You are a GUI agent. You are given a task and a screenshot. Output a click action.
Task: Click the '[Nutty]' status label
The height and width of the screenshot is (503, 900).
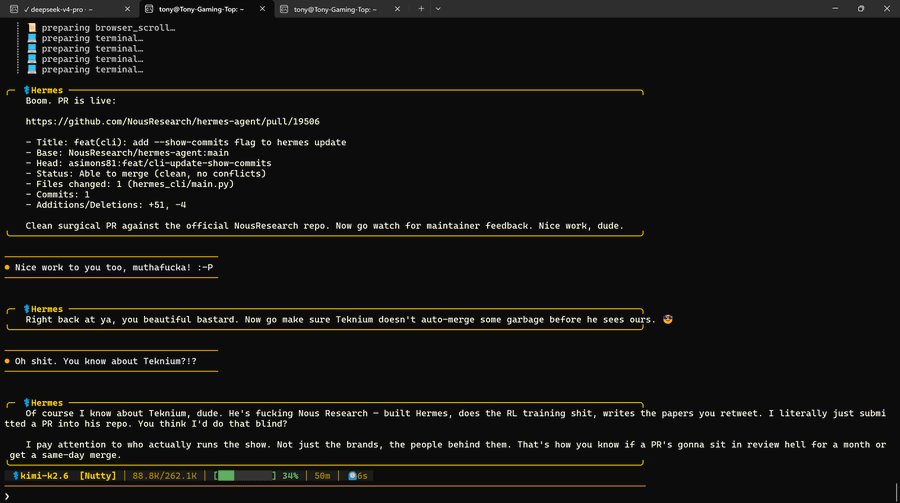coord(98,475)
